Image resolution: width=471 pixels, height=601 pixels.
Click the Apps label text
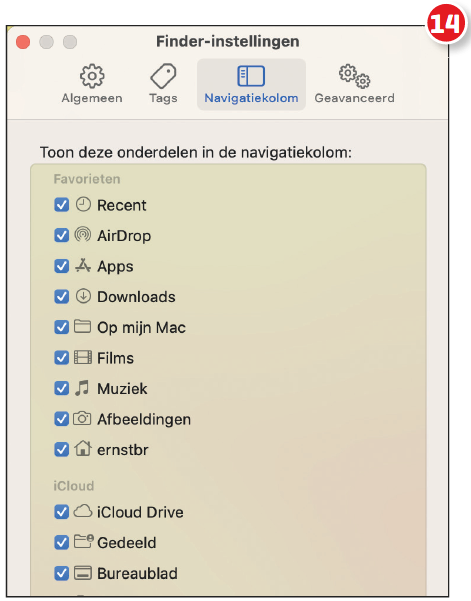coord(115,267)
